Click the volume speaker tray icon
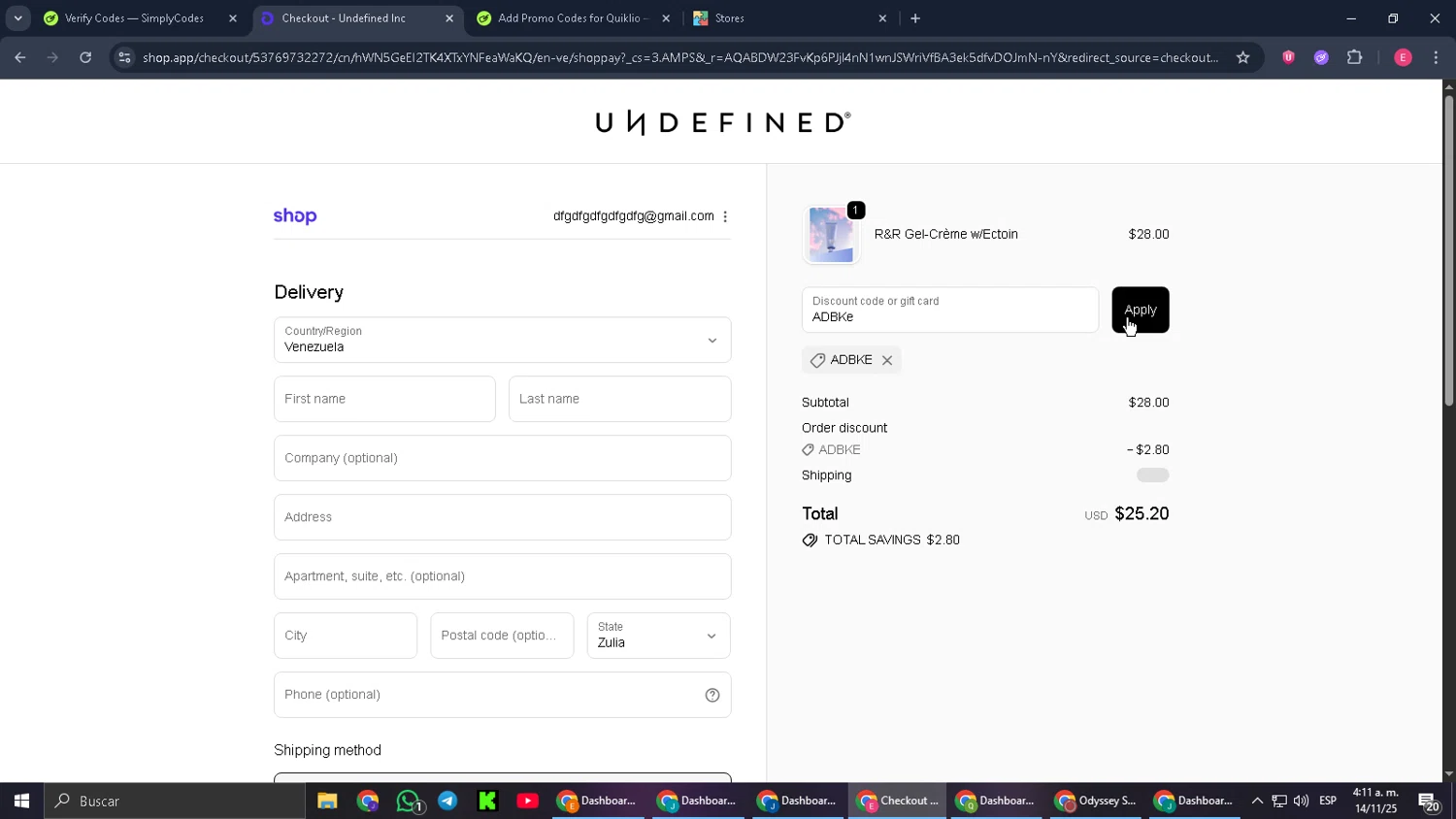Viewport: 1456px width, 819px height. [1301, 801]
